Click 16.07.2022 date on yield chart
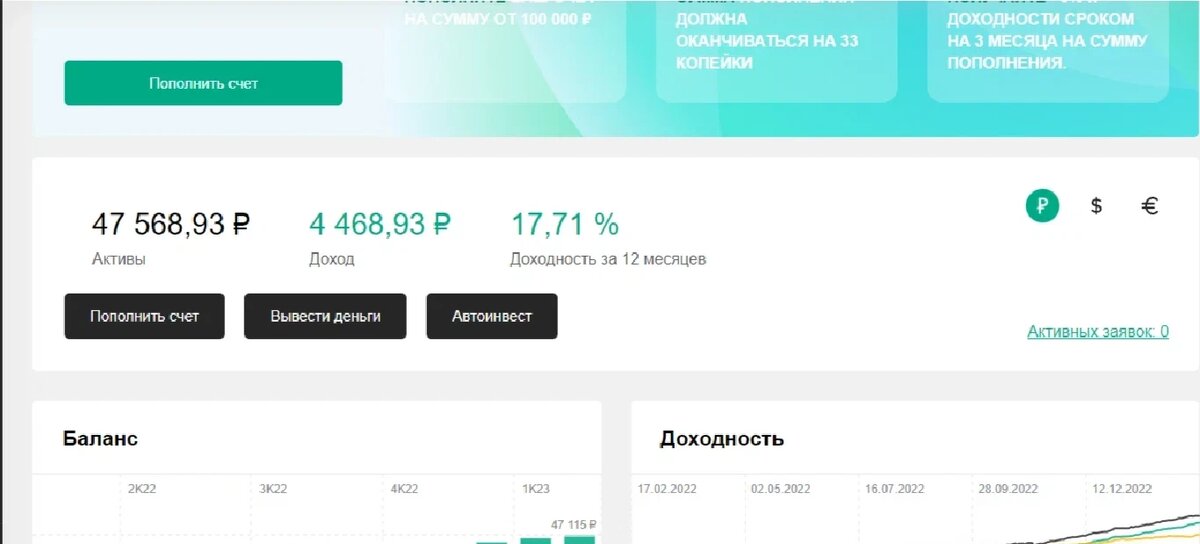1200x544 pixels. 894,489
